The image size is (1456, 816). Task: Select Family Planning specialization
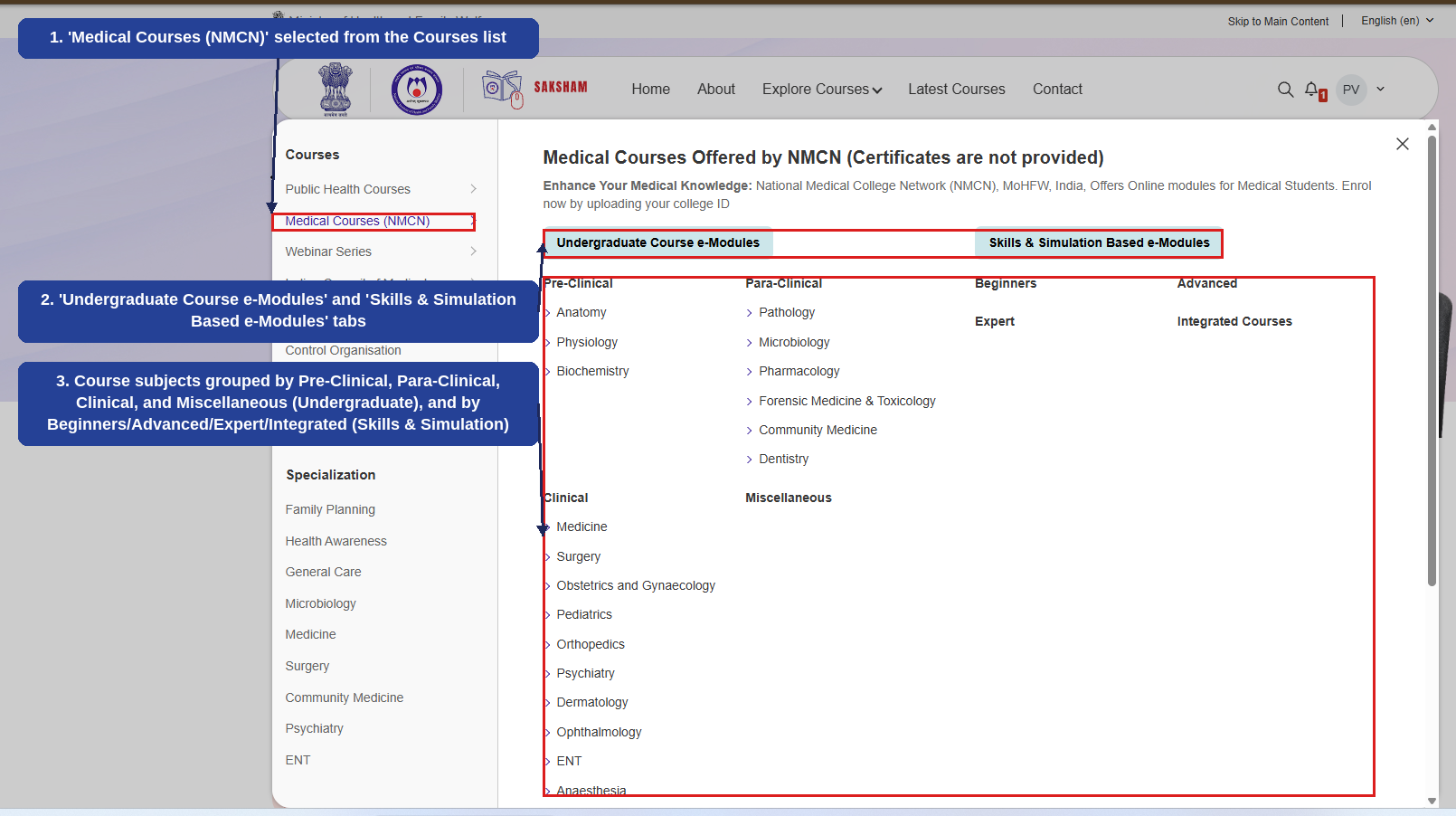point(330,509)
